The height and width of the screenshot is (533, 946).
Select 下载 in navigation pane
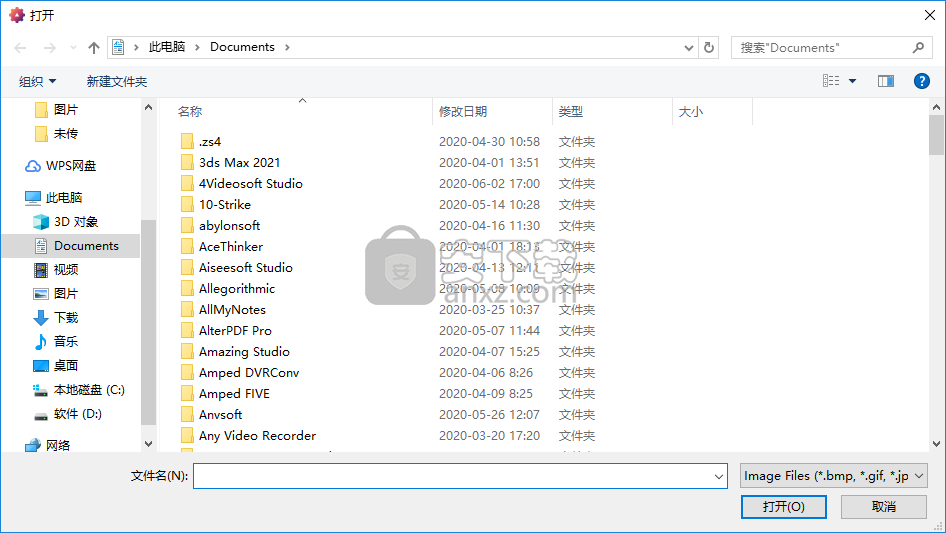click(x=56, y=318)
